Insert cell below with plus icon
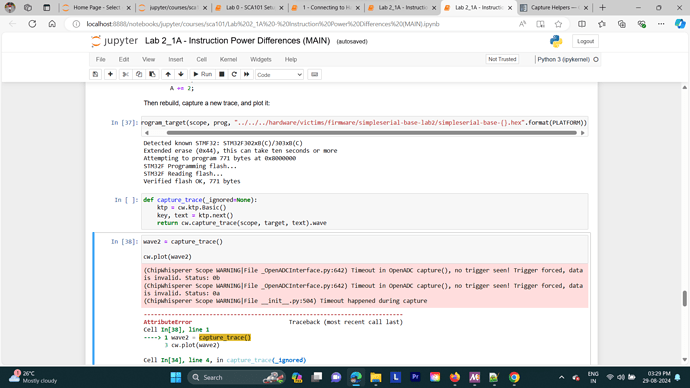The image size is (690, 388). (x=110, y=74)
